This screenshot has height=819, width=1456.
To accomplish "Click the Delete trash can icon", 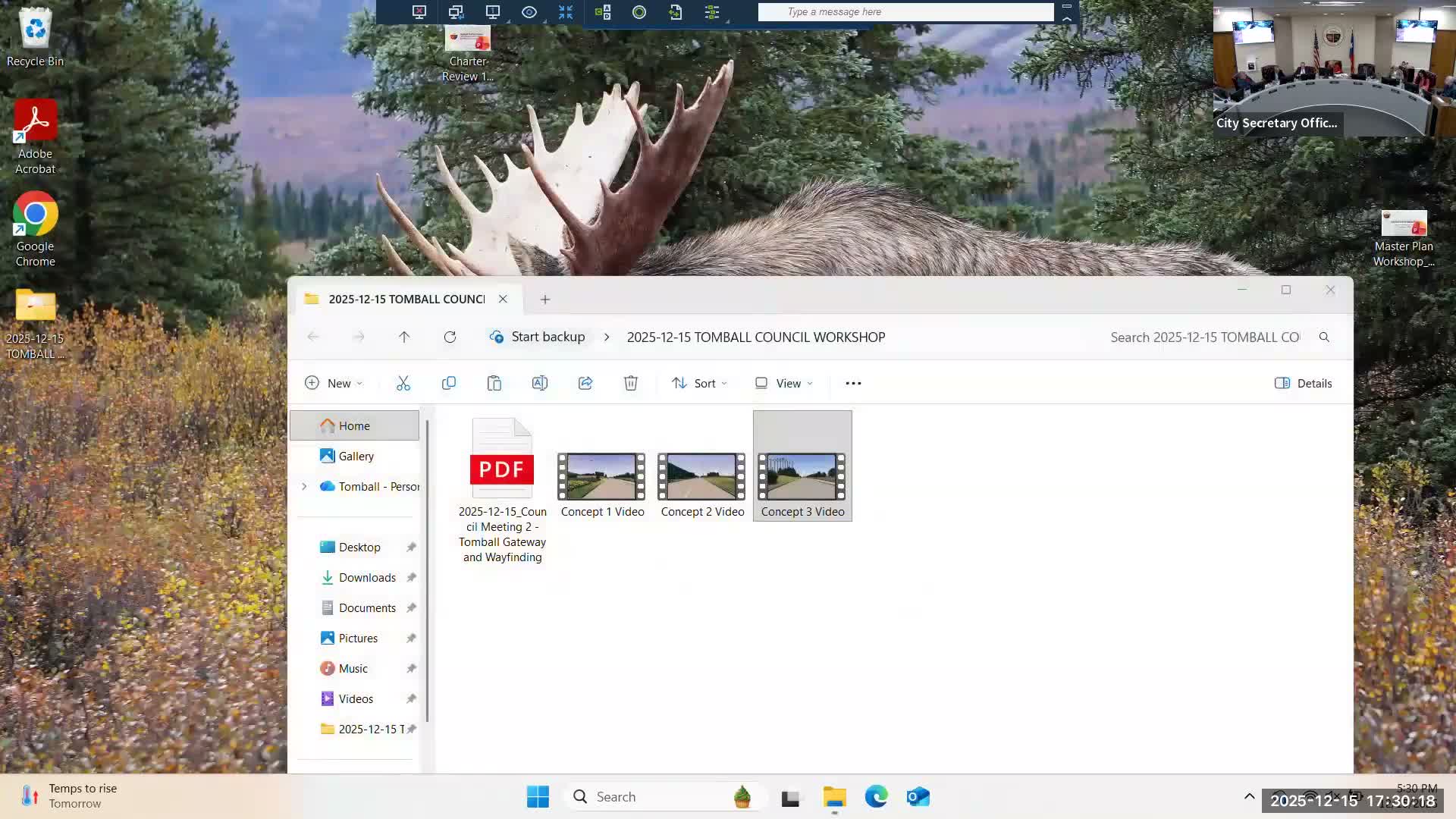I will pos(631,383).
